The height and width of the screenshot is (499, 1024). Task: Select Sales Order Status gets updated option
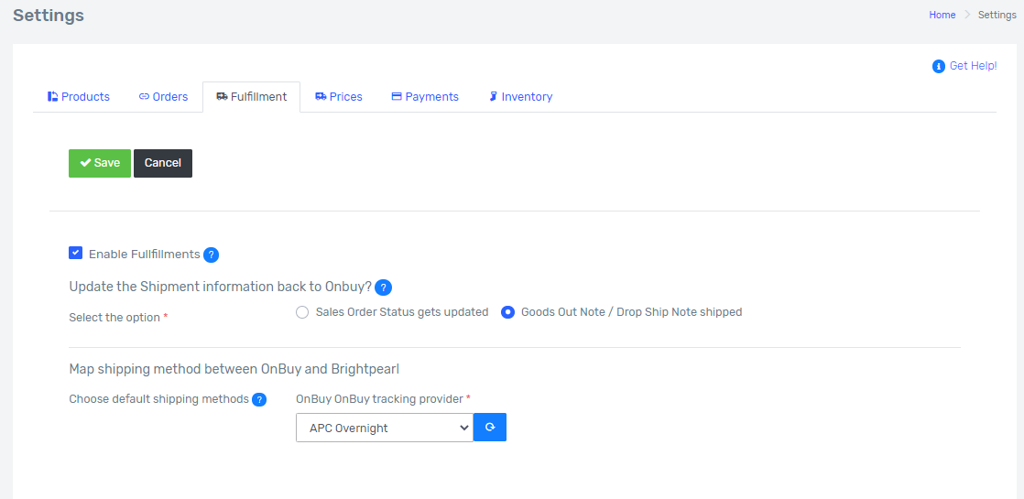pyautogui.click(x=302, y=312)
